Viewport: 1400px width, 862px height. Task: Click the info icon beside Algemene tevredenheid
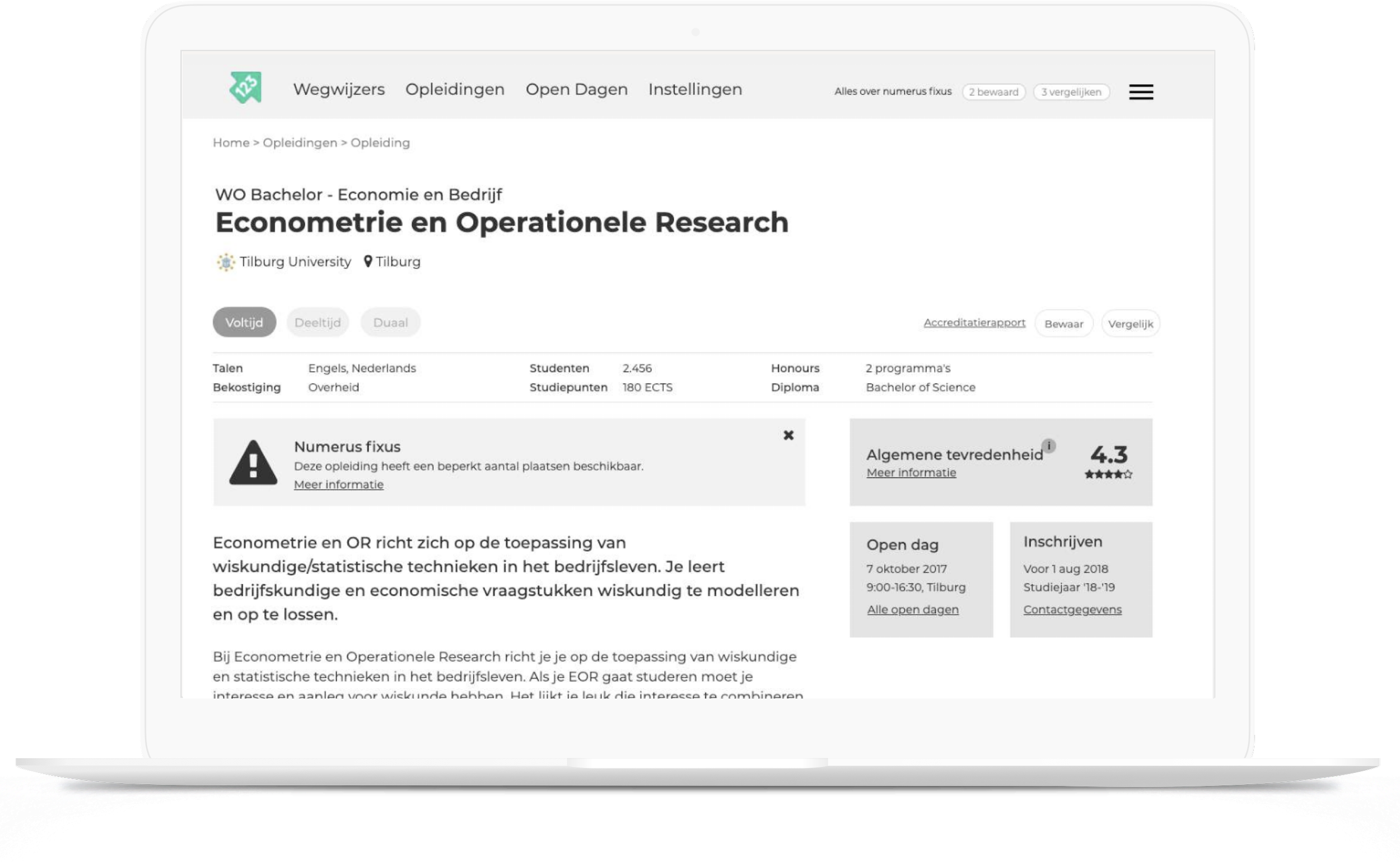(1049, 446)
